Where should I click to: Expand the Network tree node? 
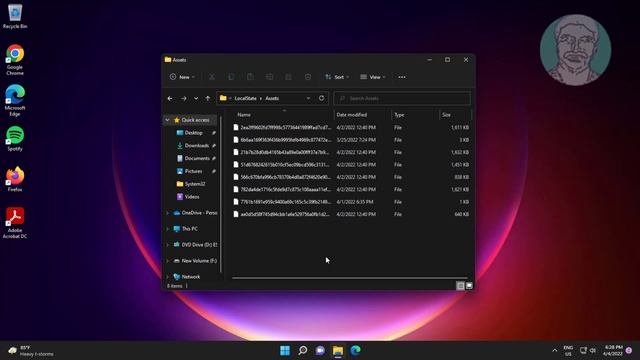[x=167, y=276]
